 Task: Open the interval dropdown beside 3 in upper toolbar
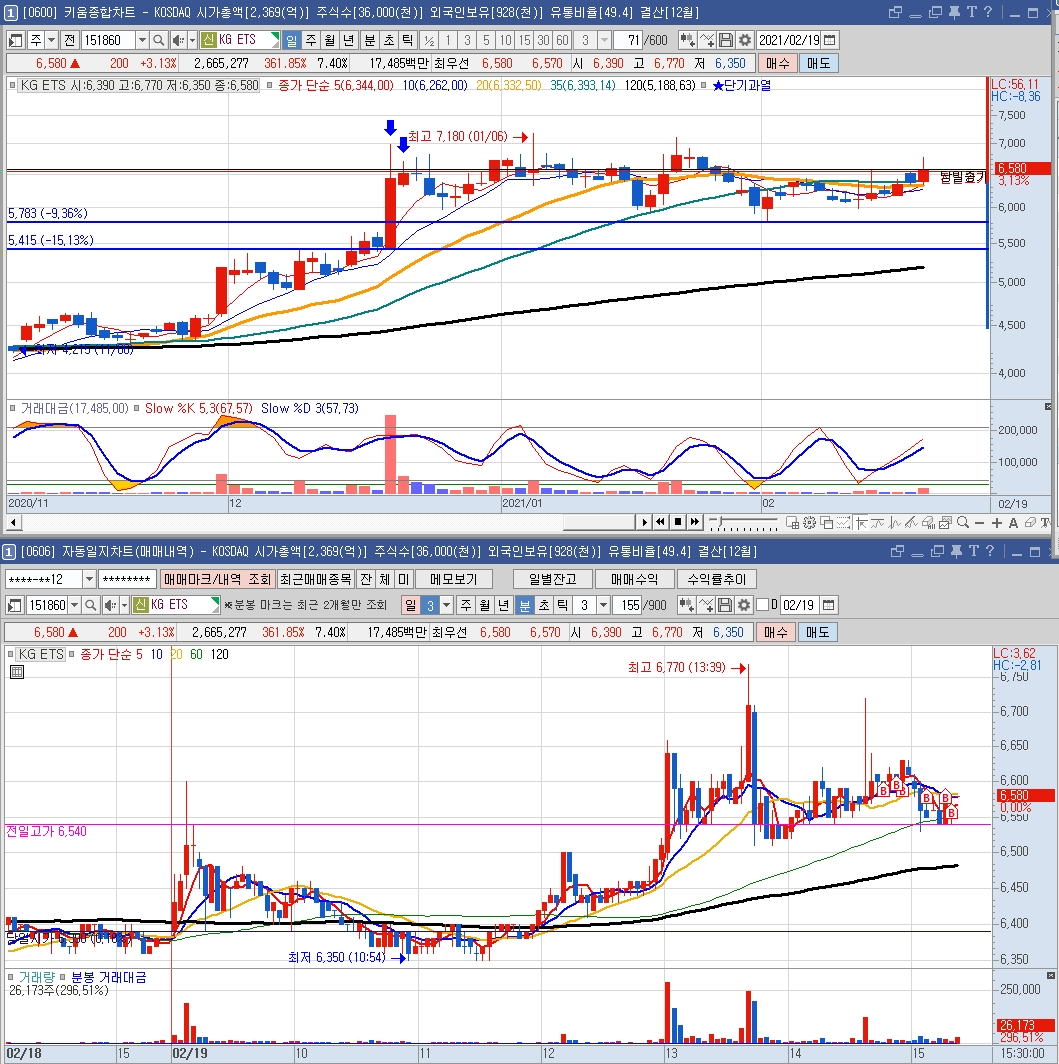point(604,40)
